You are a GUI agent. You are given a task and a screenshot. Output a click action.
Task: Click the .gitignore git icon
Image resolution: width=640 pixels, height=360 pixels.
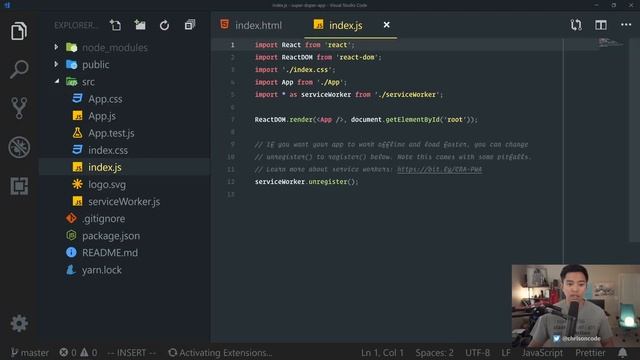[71, 218]
